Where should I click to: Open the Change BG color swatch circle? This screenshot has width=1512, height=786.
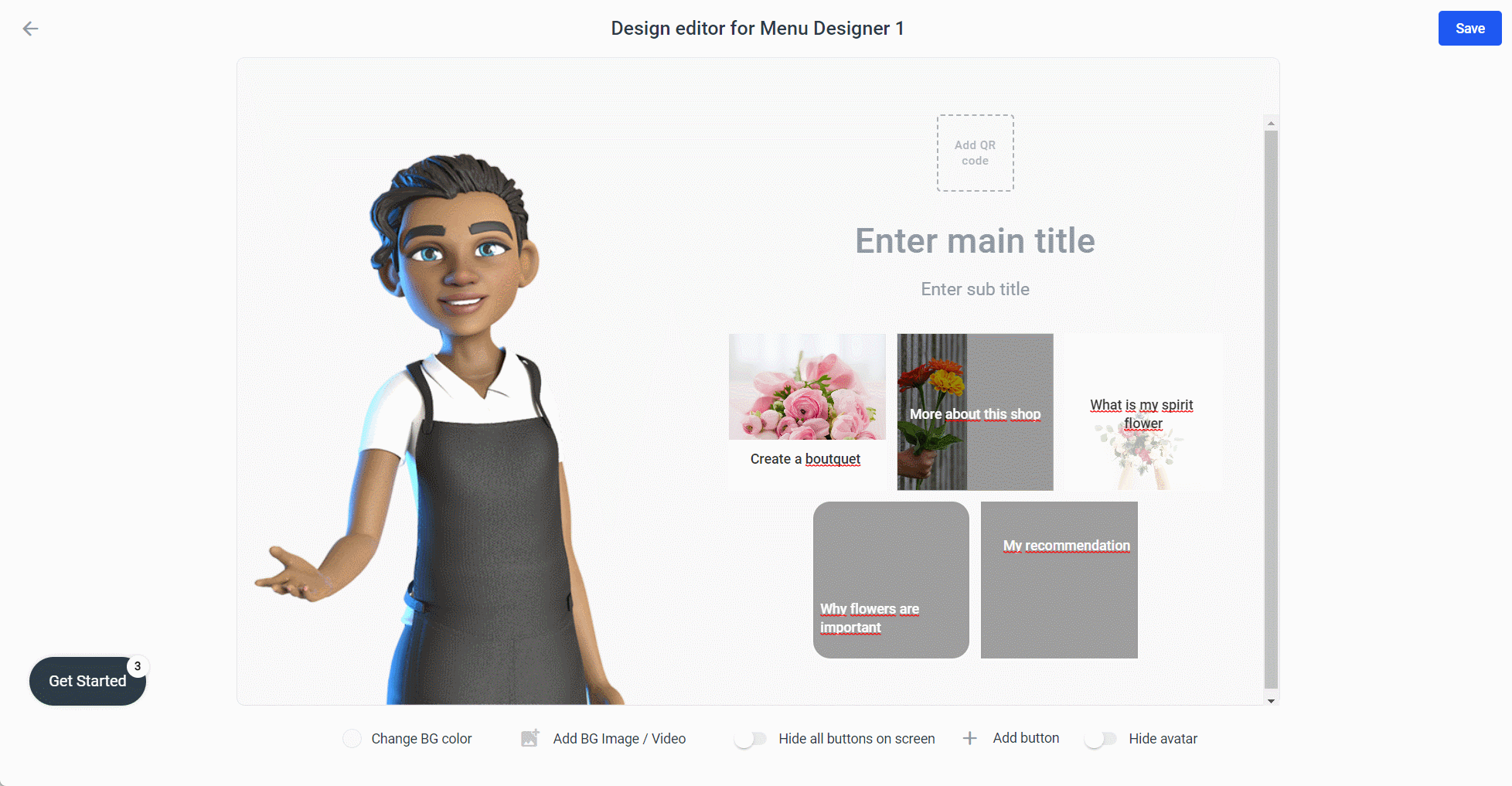pos(352,739)
